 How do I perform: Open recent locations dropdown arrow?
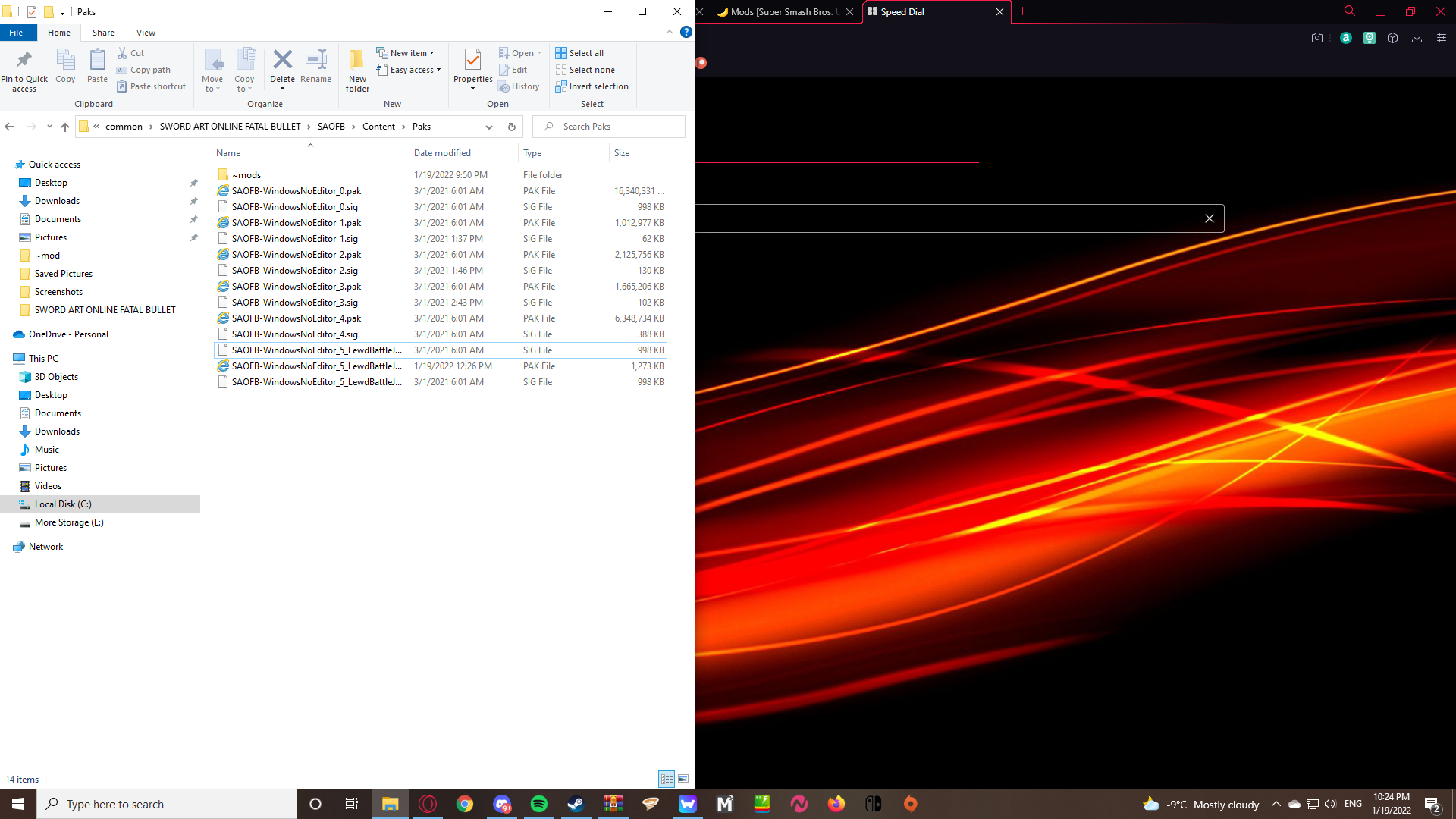pyautogui.click(x=49, y=127)
